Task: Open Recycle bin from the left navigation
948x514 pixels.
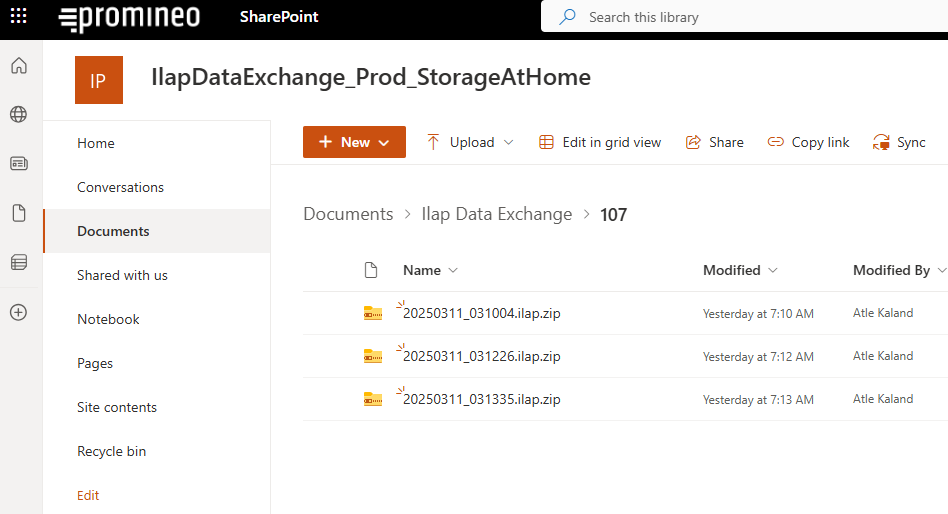Action: (111, 451)
